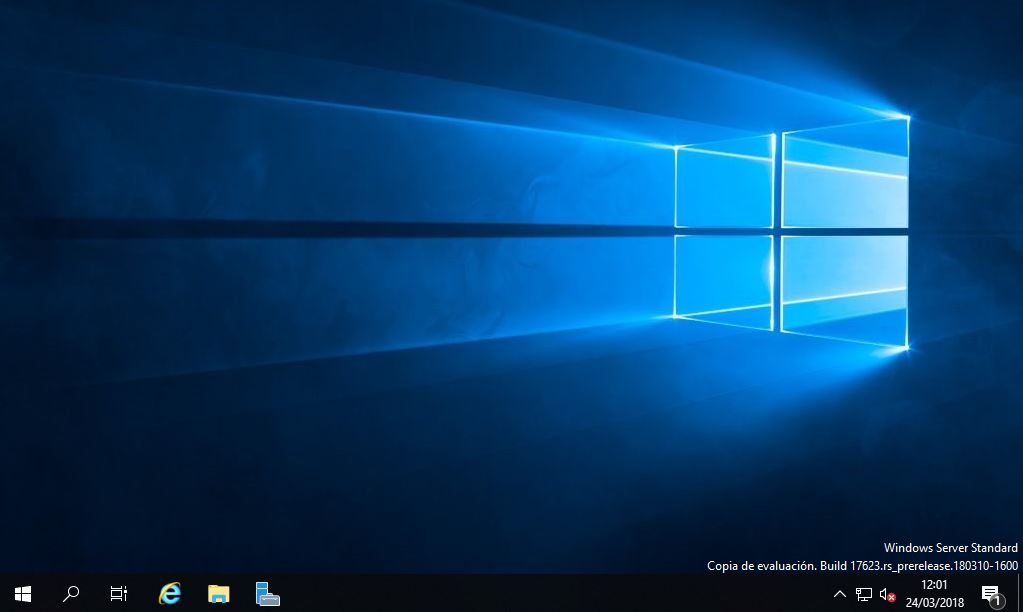1023x612 pixels.
Task: Click the 24/03/2018 date in the tray
Action: [x=934, y=602]
